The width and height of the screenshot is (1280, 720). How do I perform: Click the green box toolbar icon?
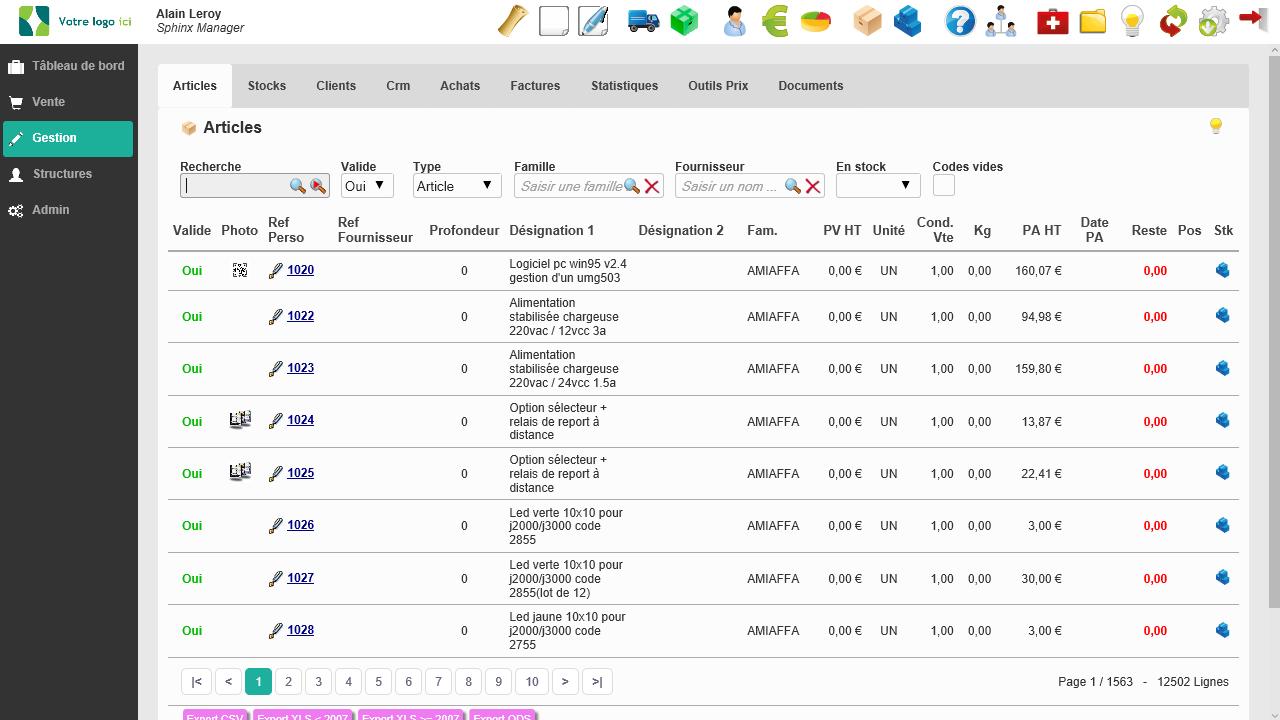click(x=684, y=21)
